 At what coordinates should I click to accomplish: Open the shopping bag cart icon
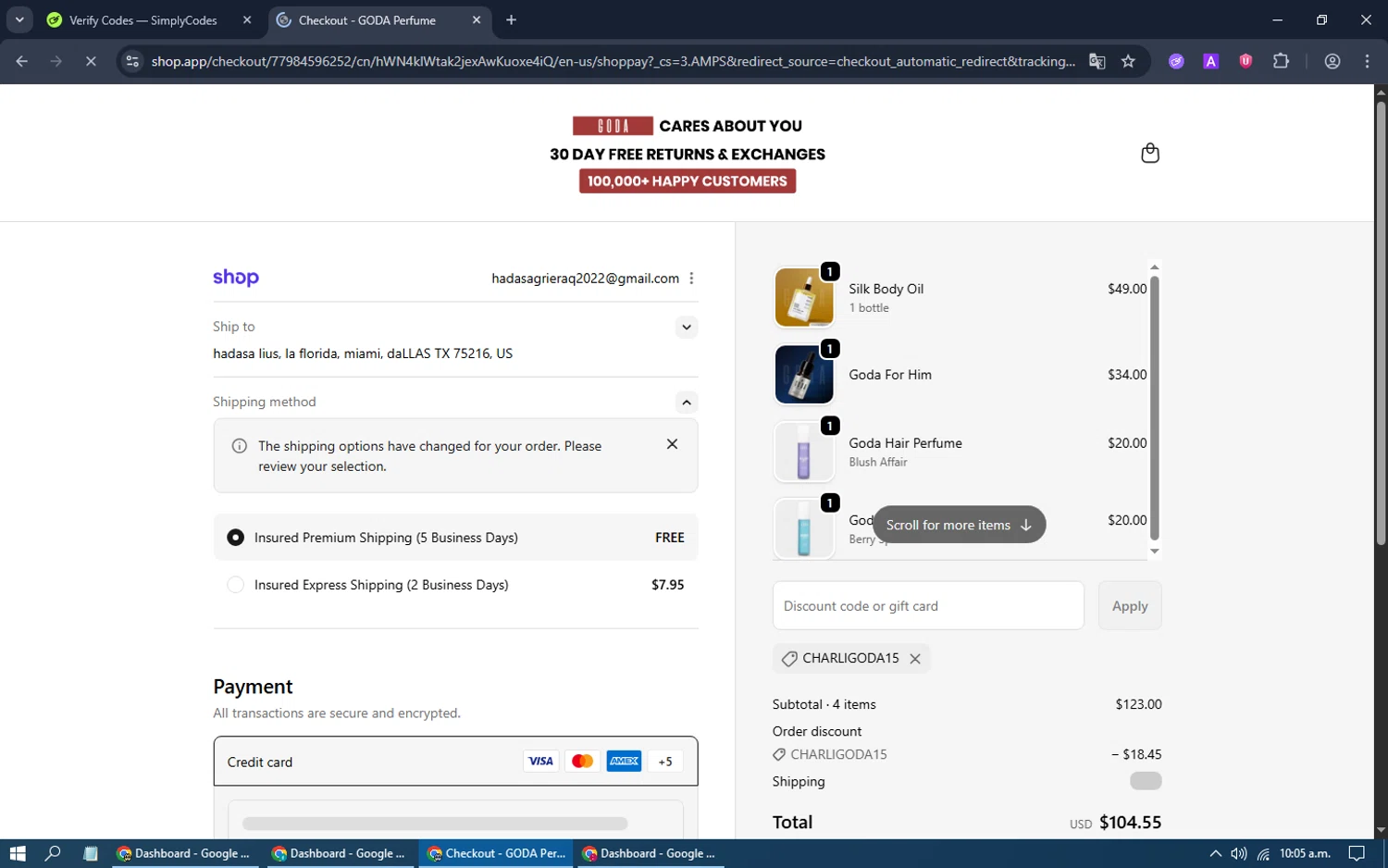[x=1150, y=153]
